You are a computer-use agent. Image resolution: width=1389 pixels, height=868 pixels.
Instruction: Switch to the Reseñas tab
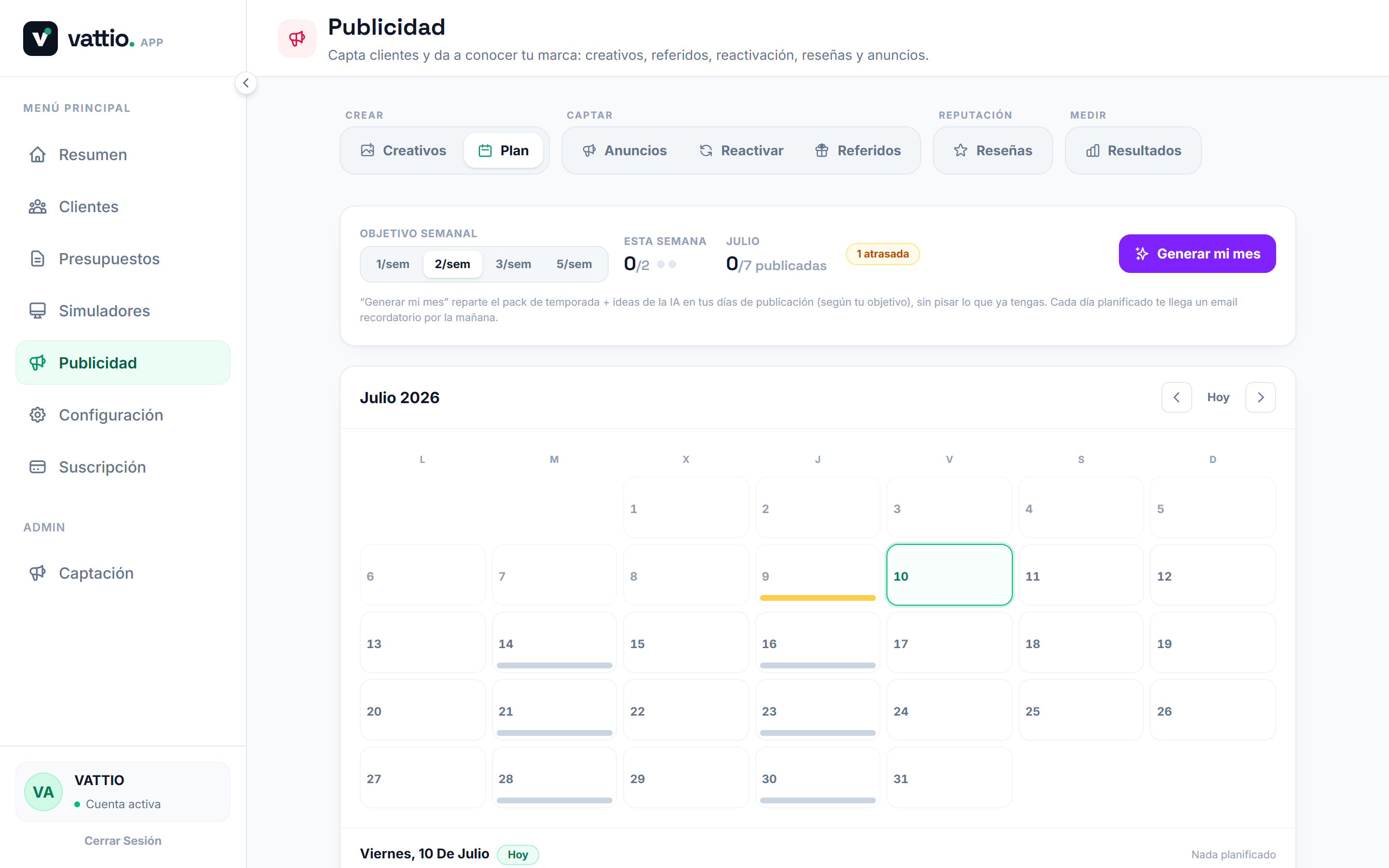click(x=993, y=150)
